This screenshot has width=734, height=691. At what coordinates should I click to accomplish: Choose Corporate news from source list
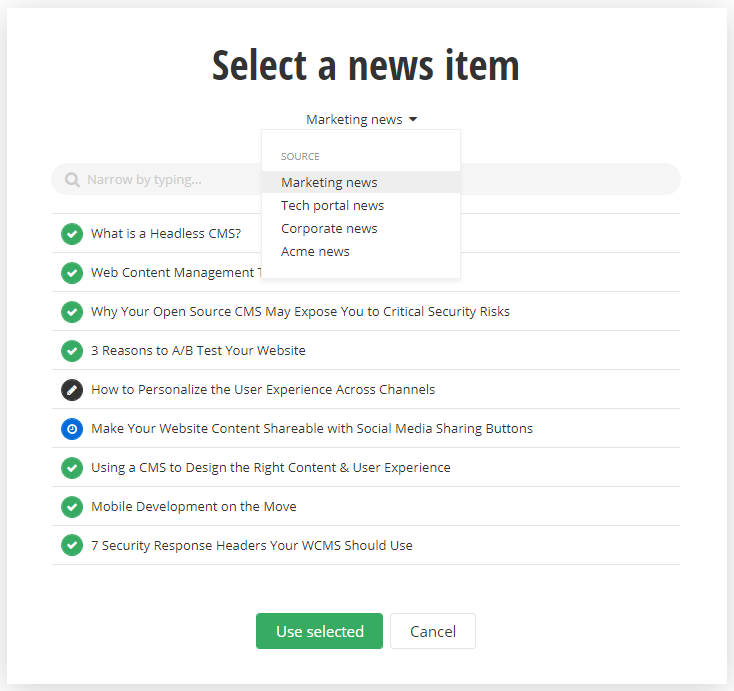[329, 229]
